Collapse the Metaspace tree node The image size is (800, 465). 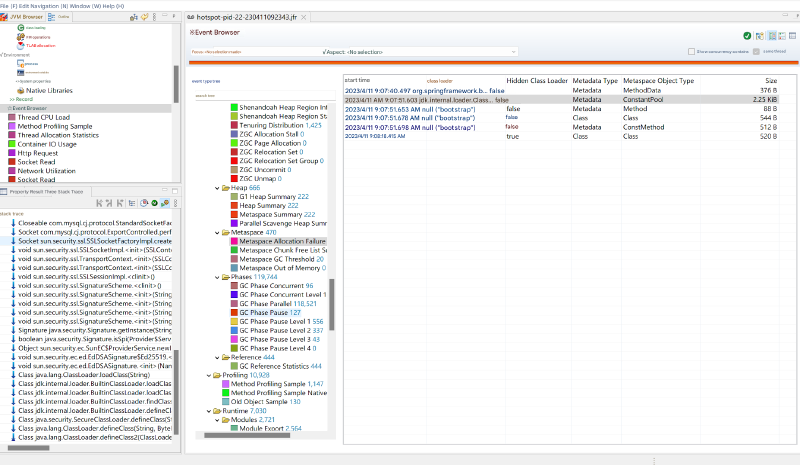[x=216, y=232]
